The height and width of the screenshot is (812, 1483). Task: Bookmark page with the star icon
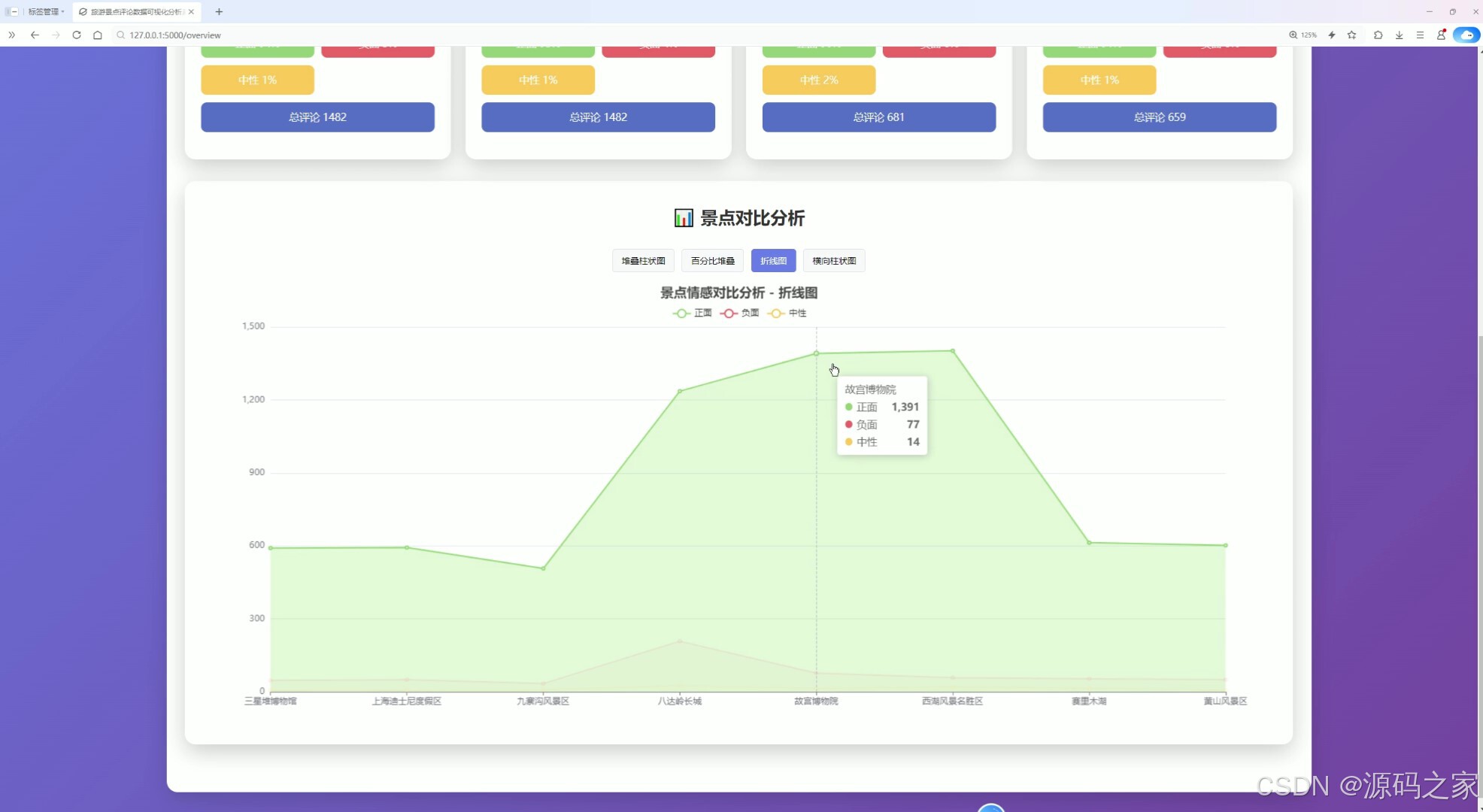coord(1352,35)
